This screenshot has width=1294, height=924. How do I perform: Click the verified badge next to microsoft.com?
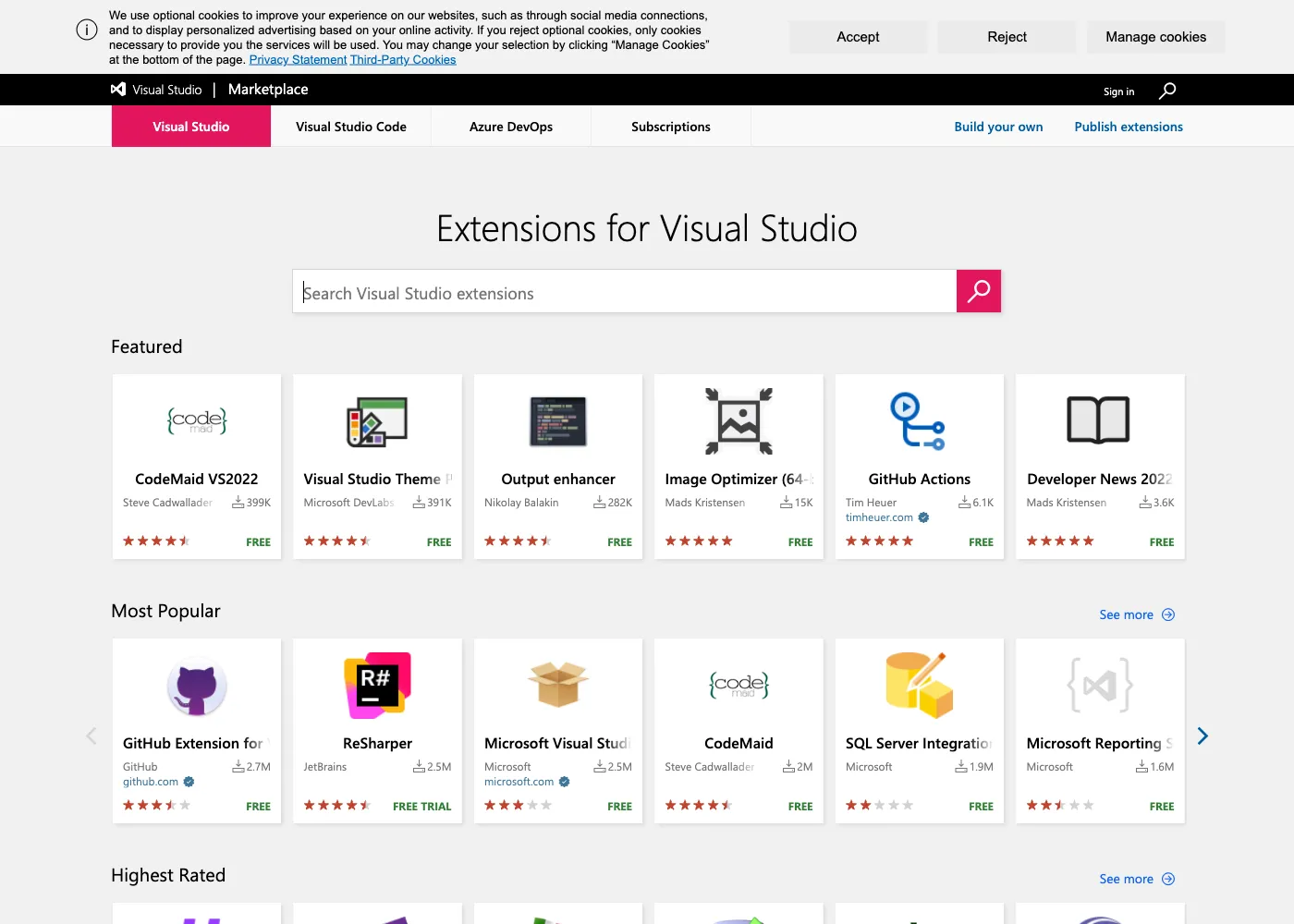pyautogui.click(x=564, y=782)
